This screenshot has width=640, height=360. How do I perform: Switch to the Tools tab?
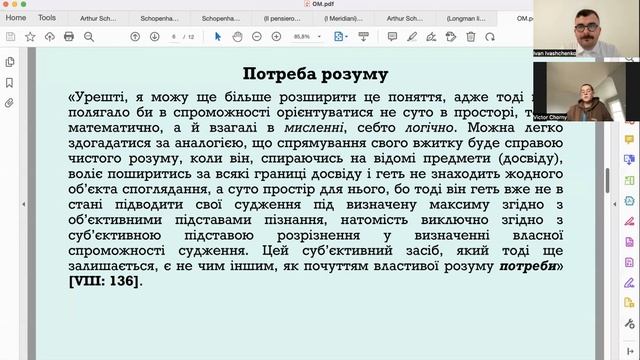pyautogui.click(x=47, y=18)
